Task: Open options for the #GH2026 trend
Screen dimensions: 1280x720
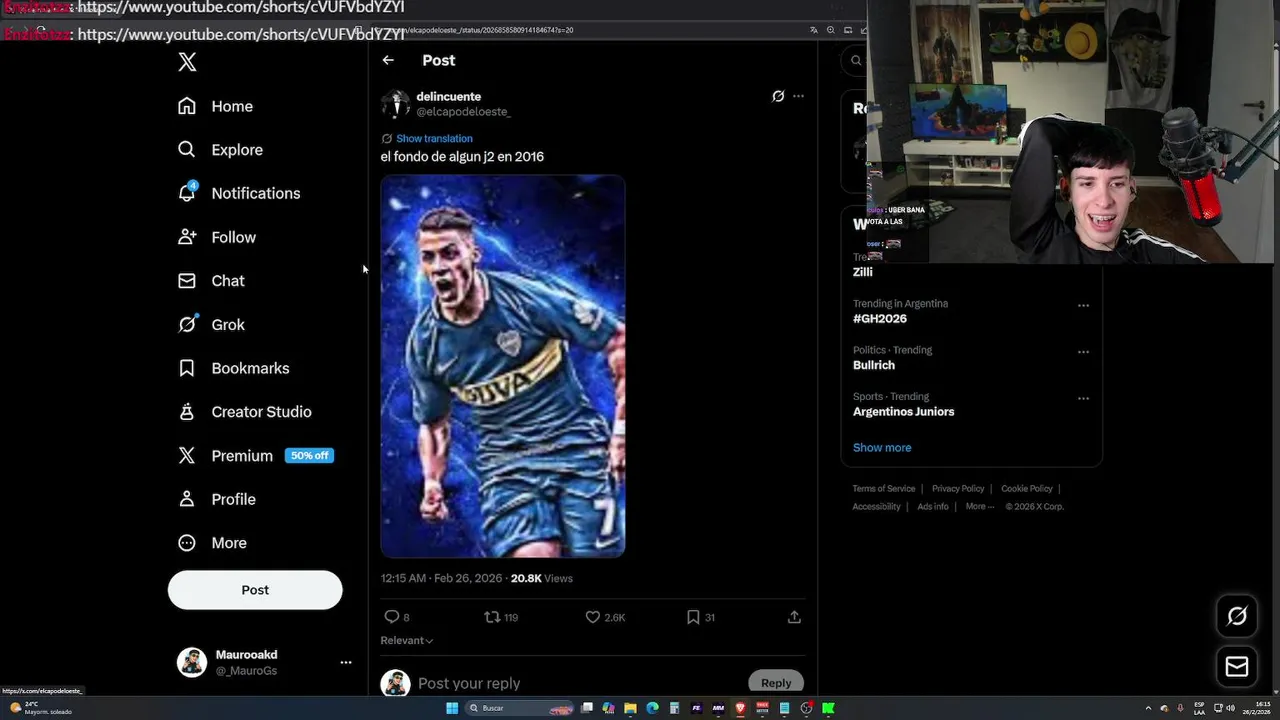Action: 1083,306
